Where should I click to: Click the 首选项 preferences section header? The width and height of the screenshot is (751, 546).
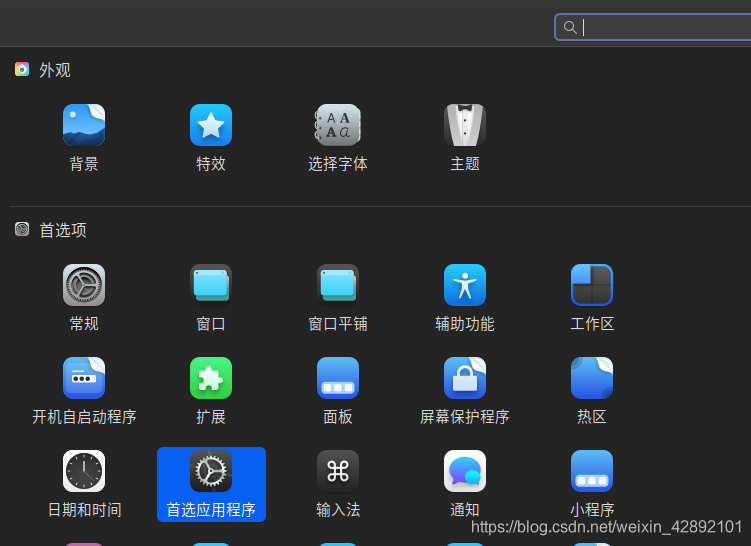(x=50, y=230)
